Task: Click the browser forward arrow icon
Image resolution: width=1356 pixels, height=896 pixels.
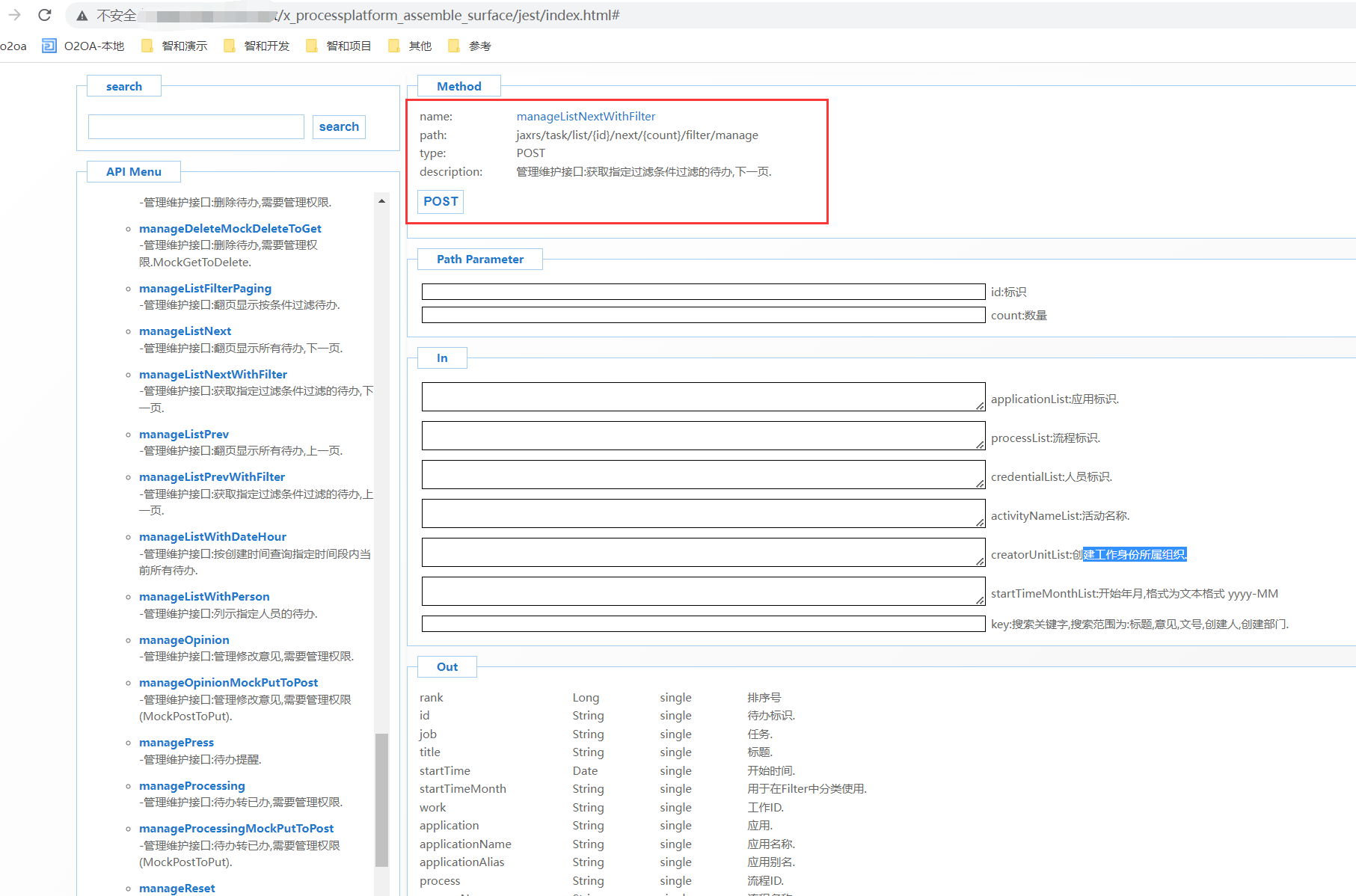Action: click(x=14, y=15)
